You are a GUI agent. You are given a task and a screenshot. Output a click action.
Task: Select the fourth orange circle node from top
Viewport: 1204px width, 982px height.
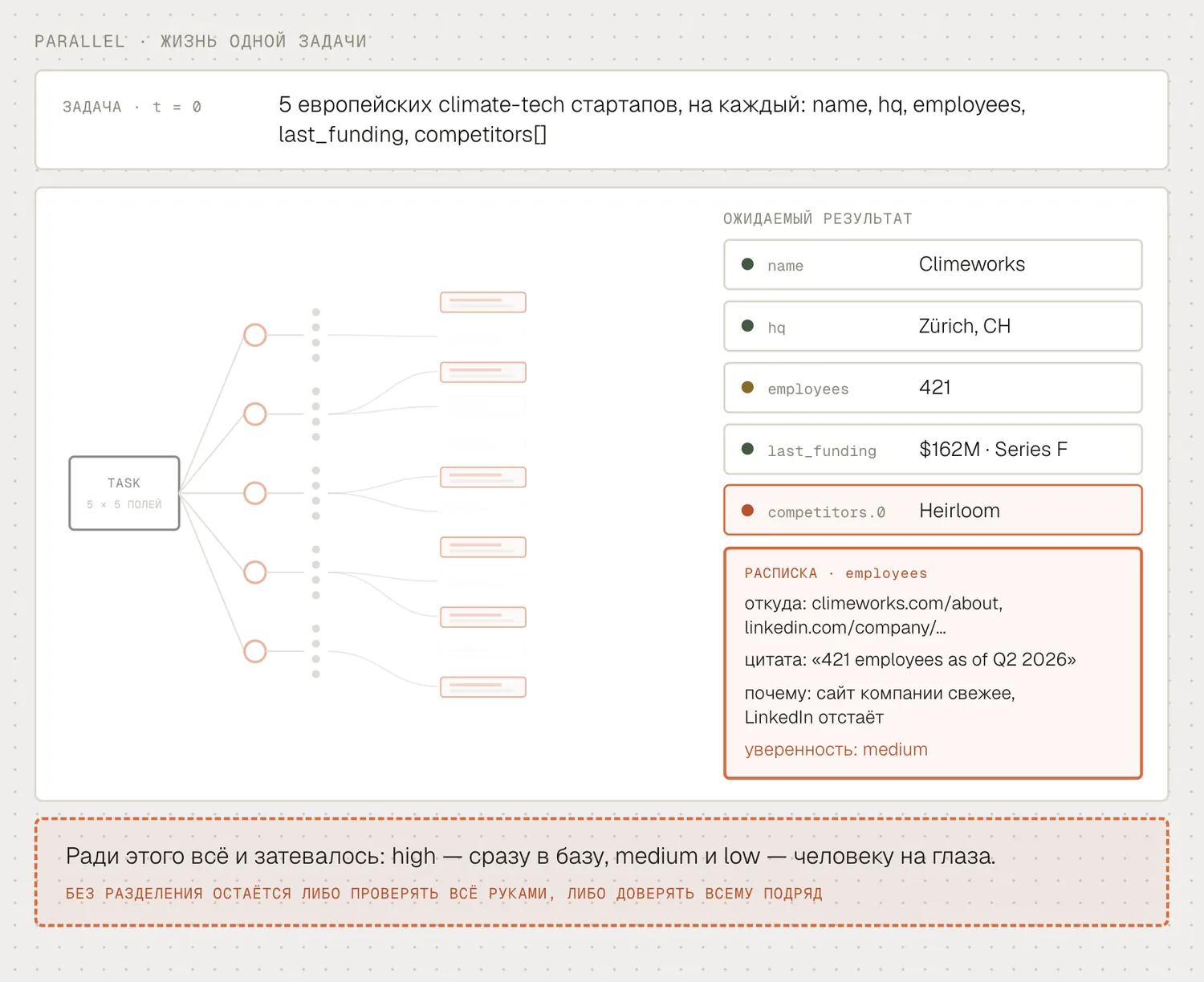255,572
